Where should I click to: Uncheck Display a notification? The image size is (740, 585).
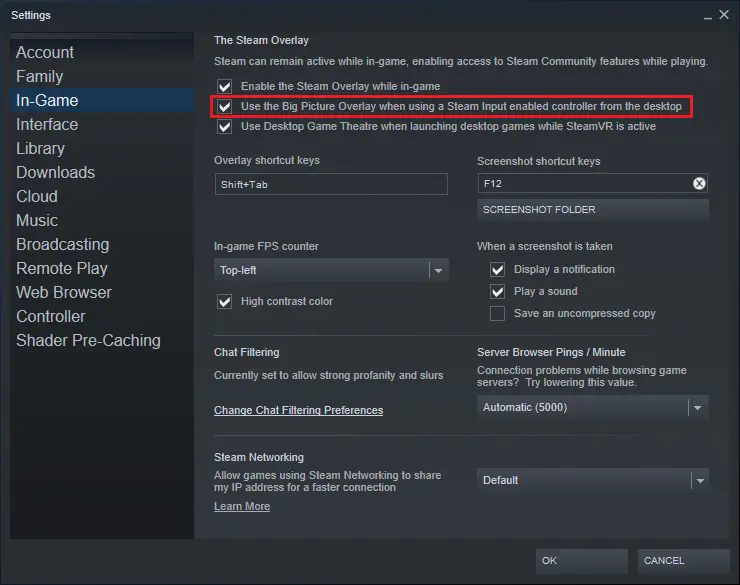point(497,269)
